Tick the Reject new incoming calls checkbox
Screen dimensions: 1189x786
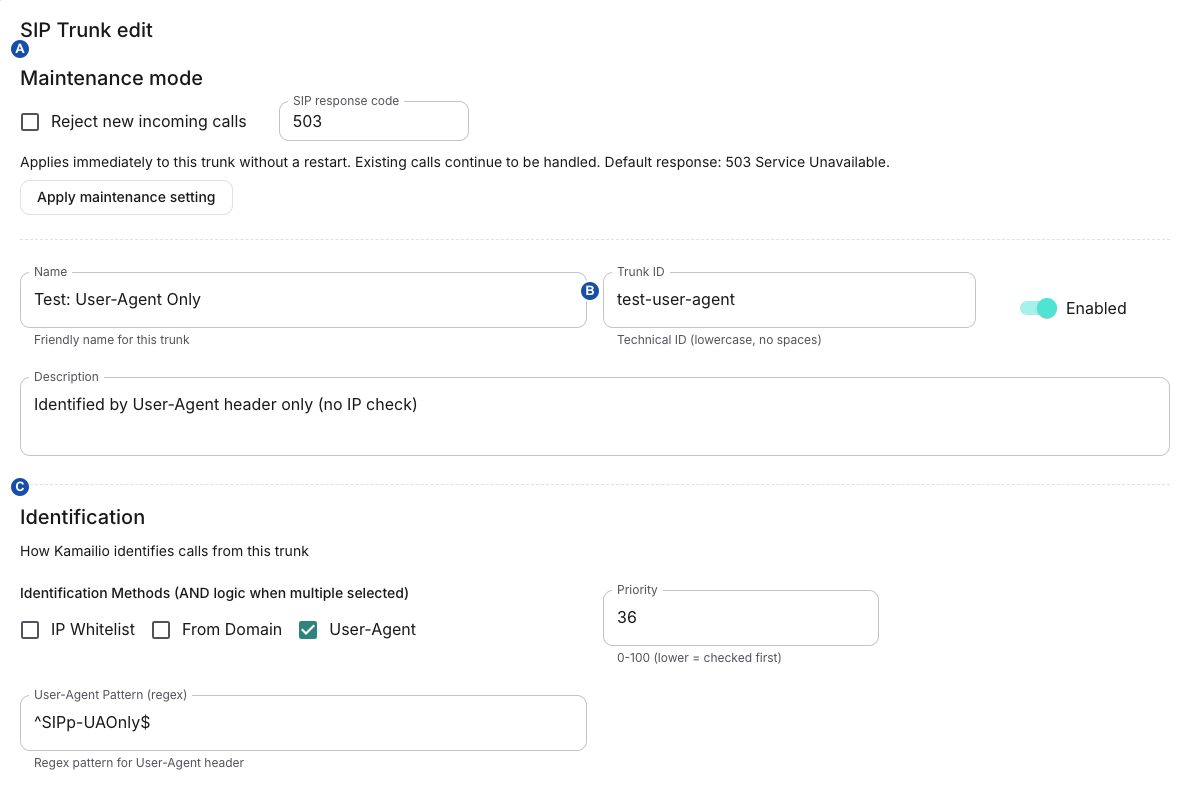click(x=30, y=122)
